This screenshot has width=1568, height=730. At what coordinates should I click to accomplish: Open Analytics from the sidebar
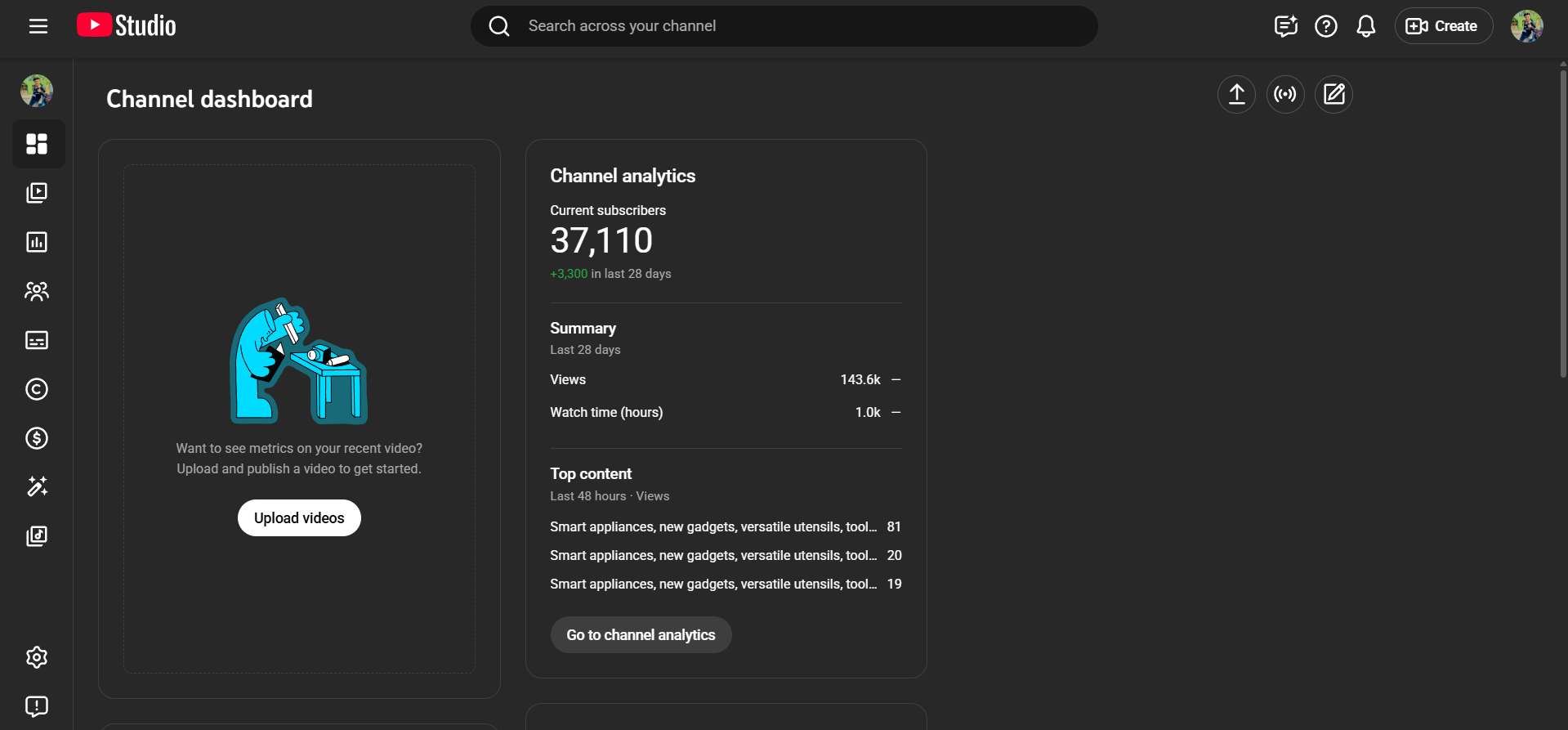pos(37,242)
